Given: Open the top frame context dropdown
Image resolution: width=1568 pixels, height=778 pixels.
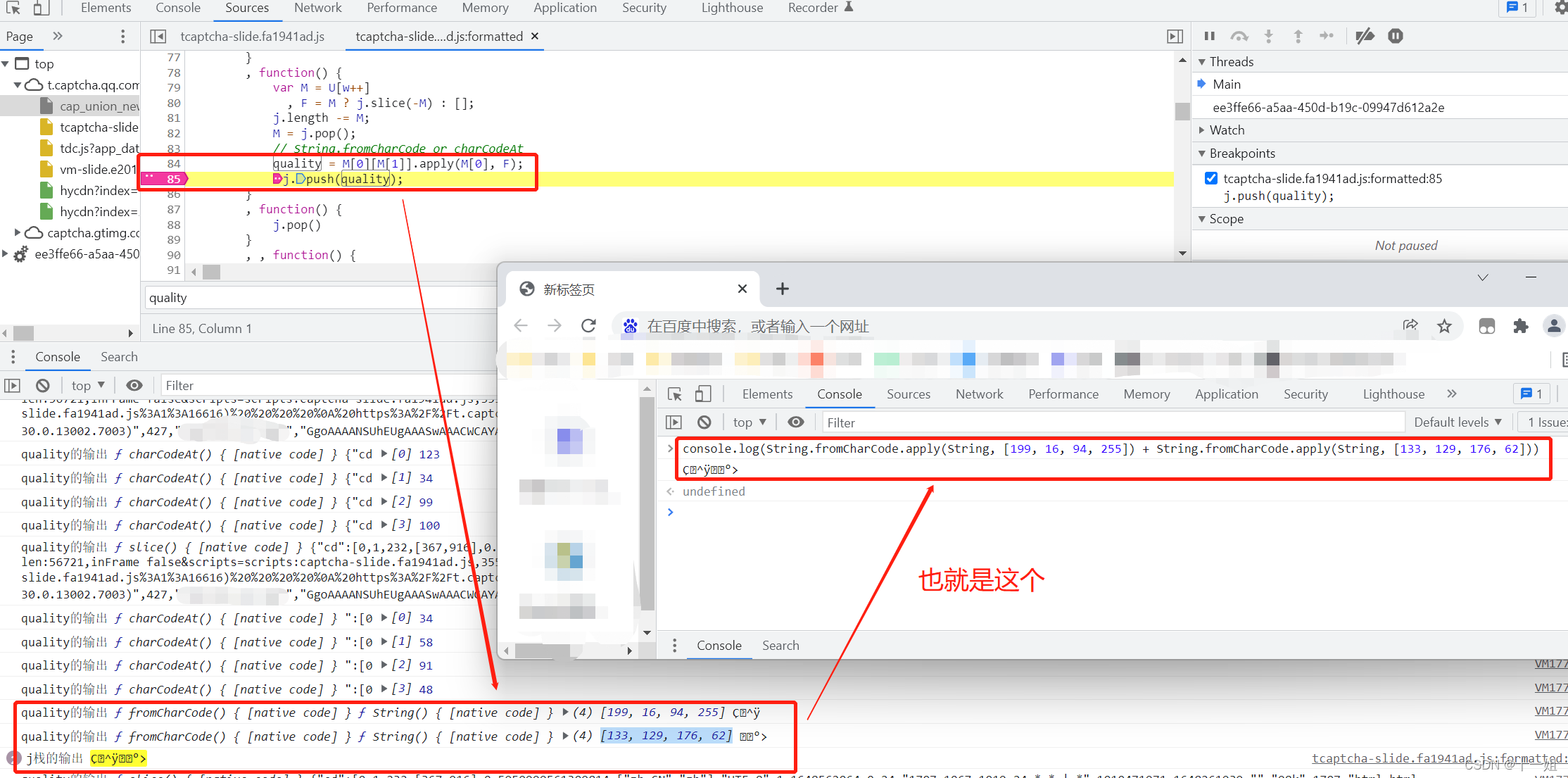Looking at the screenshot, I should point(87,385).
